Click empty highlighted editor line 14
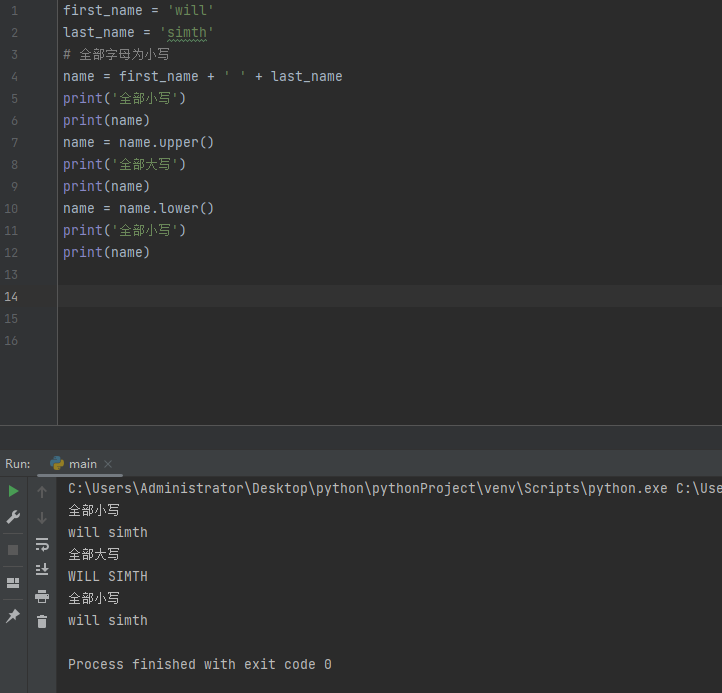Screen dimensions: 722x693 point(390,296)
